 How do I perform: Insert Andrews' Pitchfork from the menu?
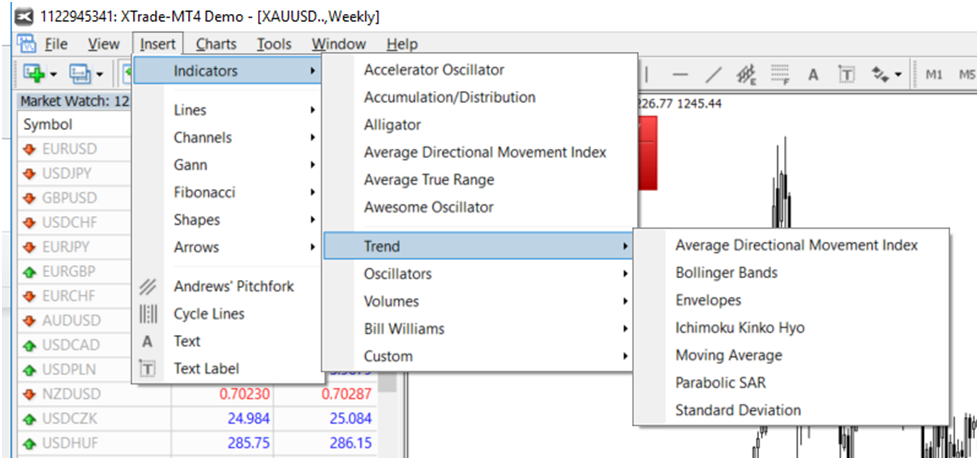[x=233, y=286]
